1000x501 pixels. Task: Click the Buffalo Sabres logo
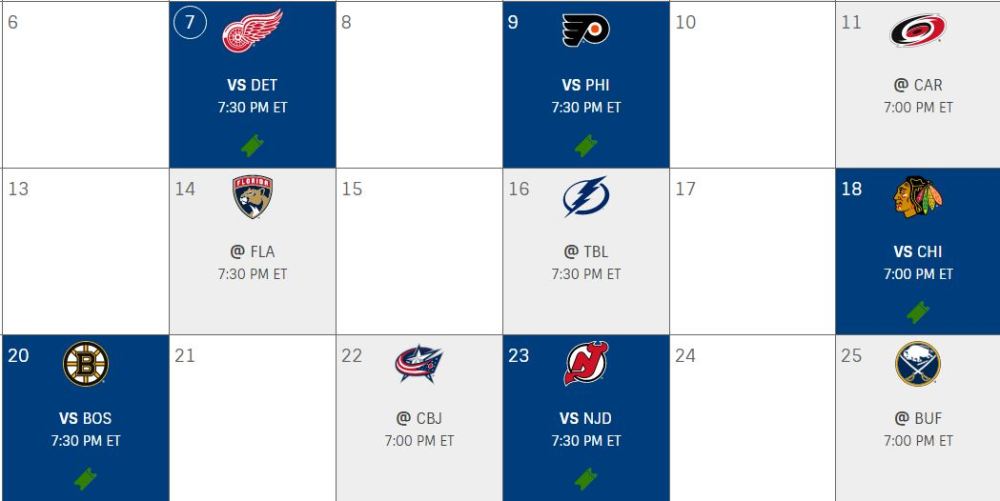[x=918, y=364]
